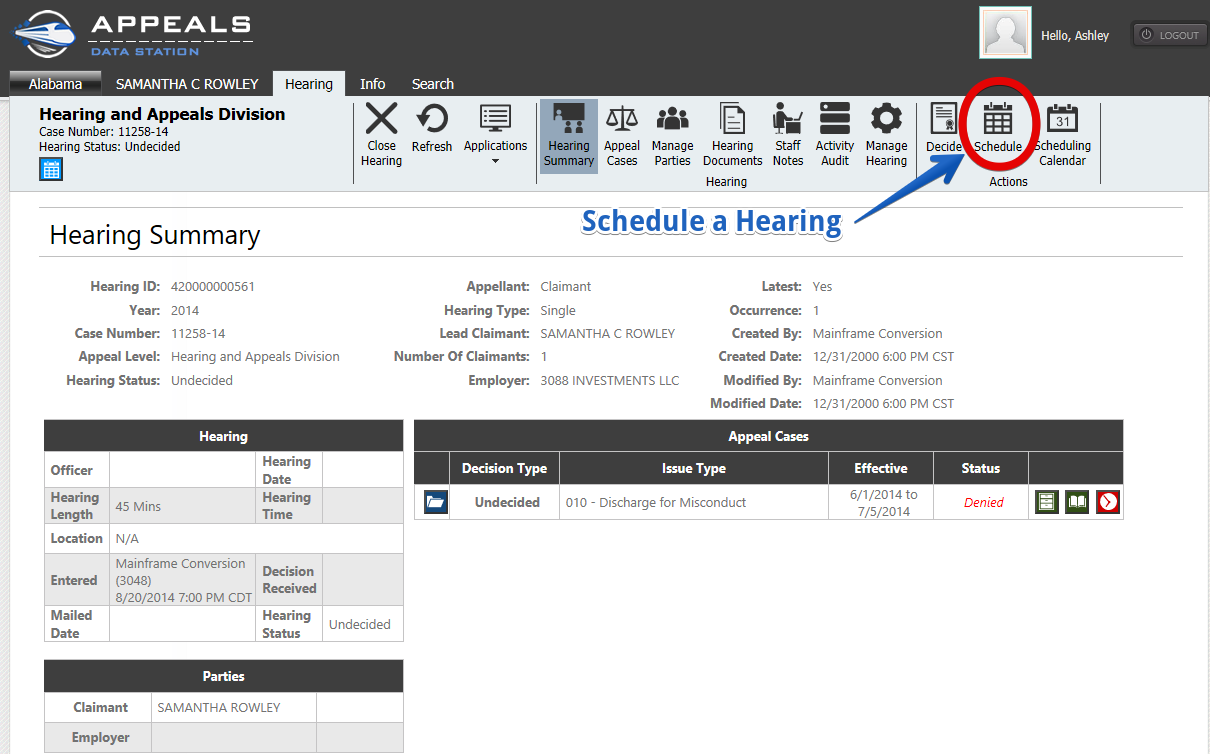1210x754 pixels.
Task: Click the blue calendar icon under Hearing Status
Action: [51, 169]
